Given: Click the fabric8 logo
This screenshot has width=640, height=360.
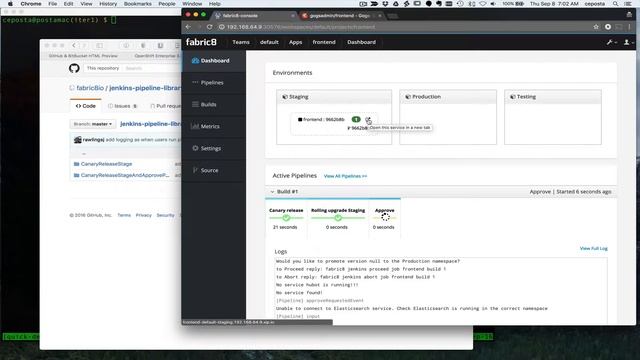Looking at the screenshot, I should (201, 42).
